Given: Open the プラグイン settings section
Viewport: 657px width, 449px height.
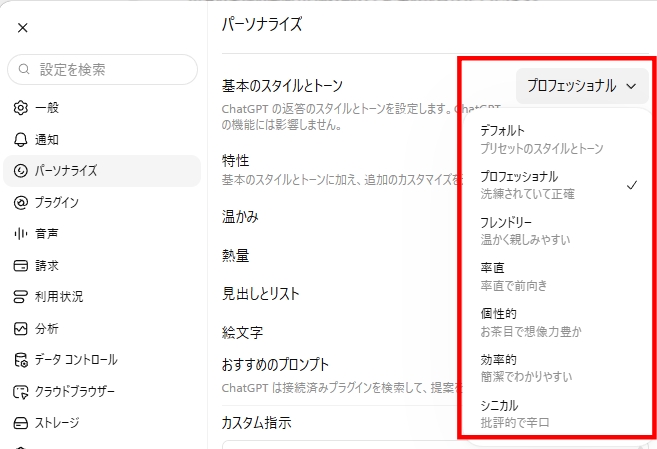Looking at the screenshot, I should 102,202.
